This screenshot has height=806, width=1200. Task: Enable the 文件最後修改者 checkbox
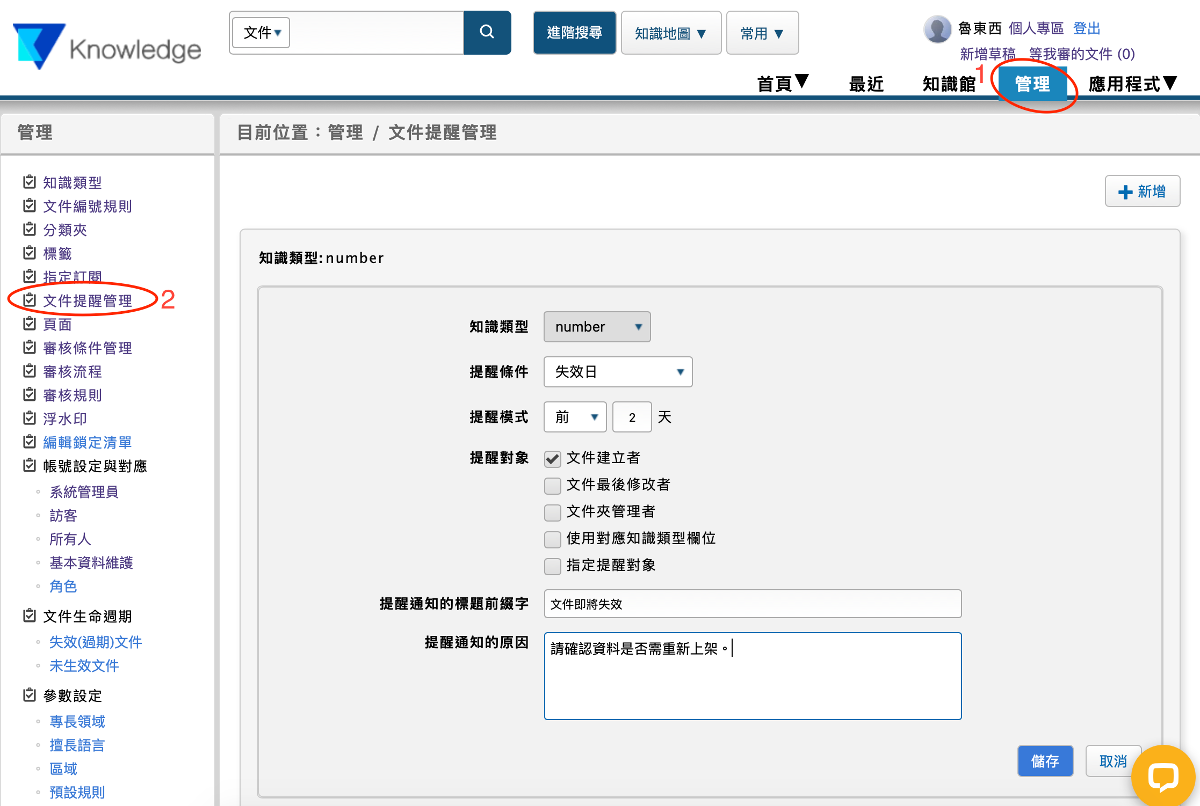[552, 485]
